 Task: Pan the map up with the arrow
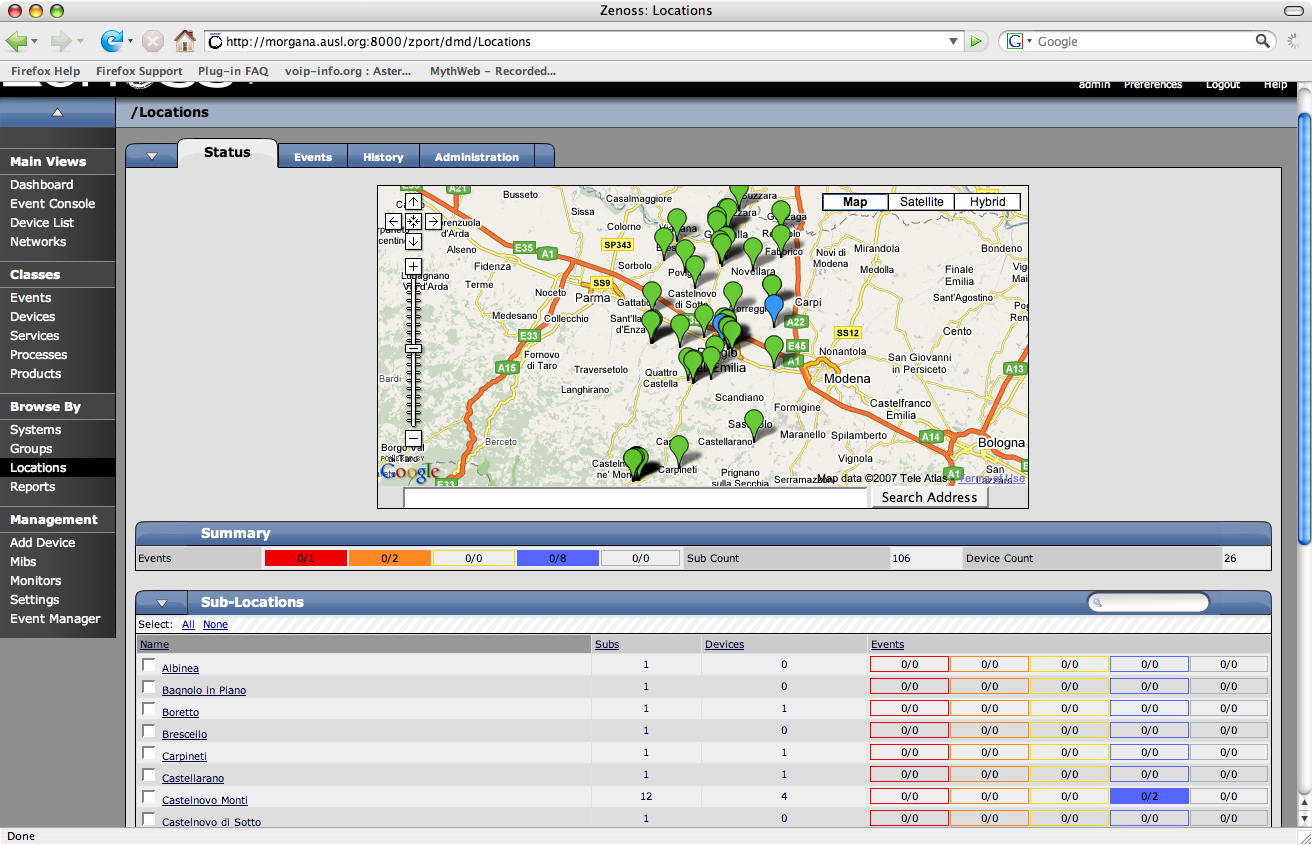pos(413,202)
